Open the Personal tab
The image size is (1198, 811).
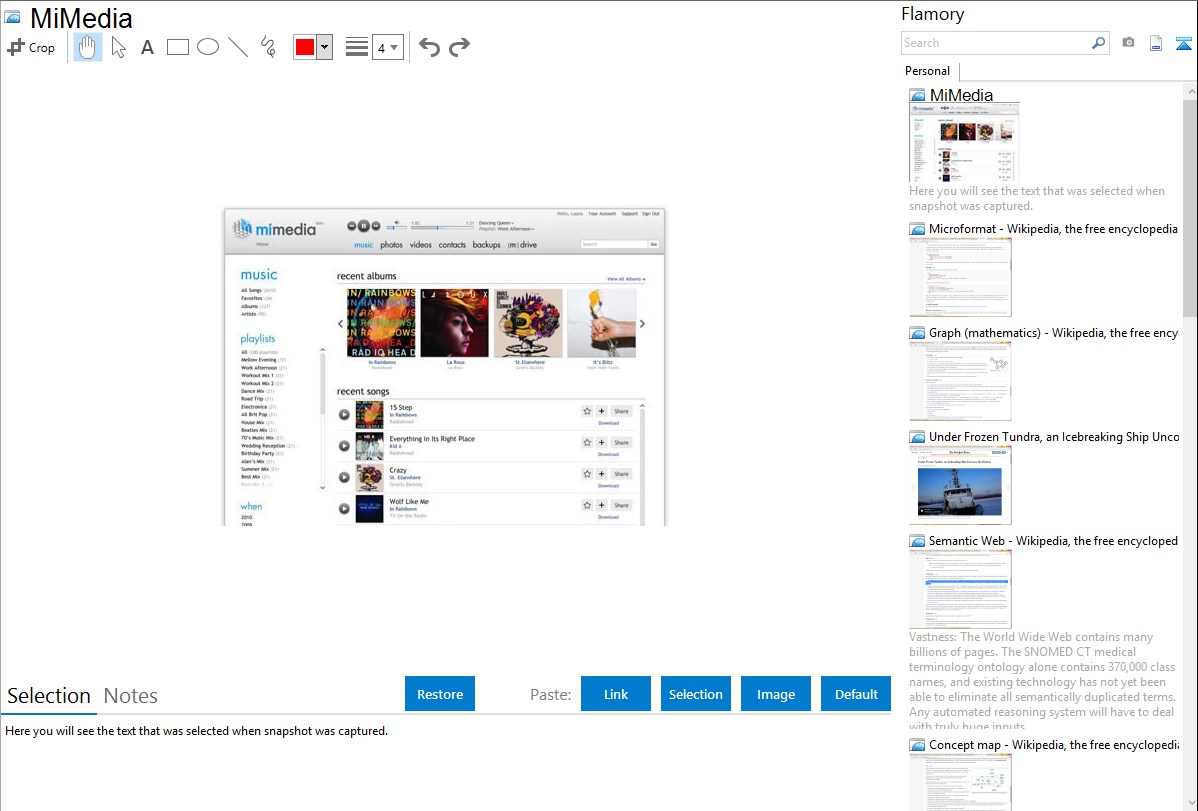coord(928,71)
